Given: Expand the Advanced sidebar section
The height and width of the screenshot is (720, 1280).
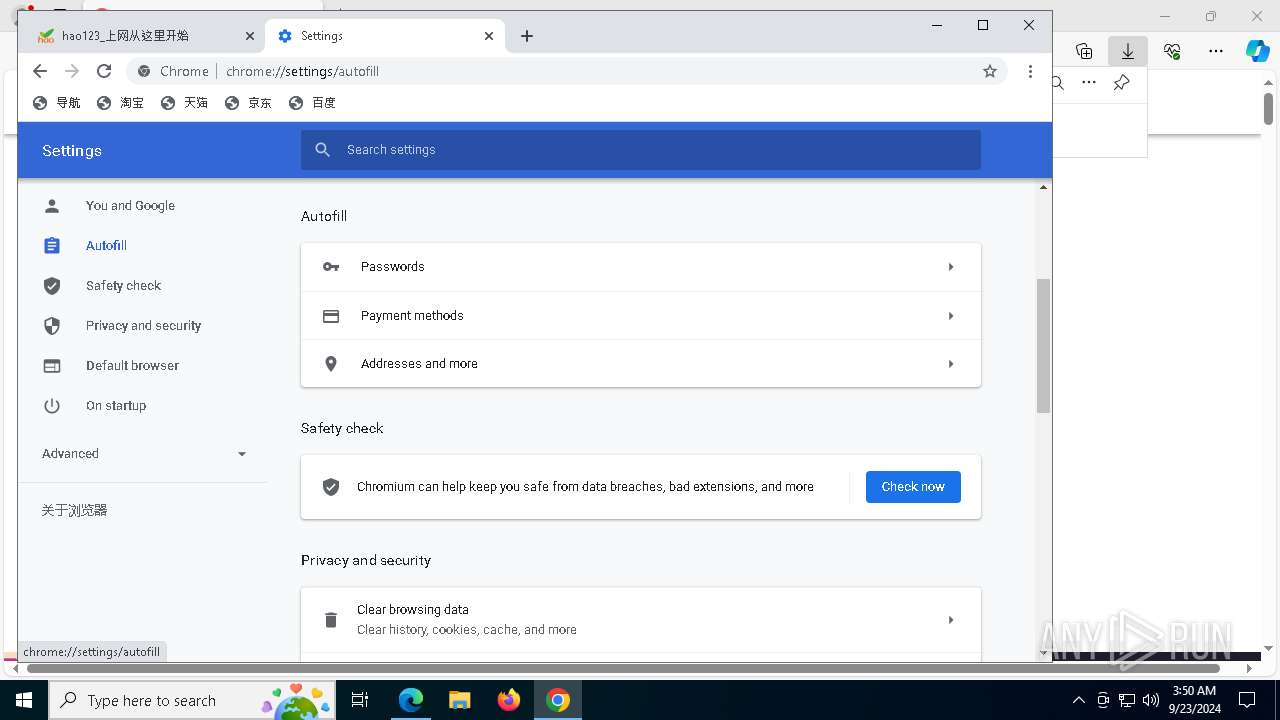Looking at the screenshot, I should [143, 454].
